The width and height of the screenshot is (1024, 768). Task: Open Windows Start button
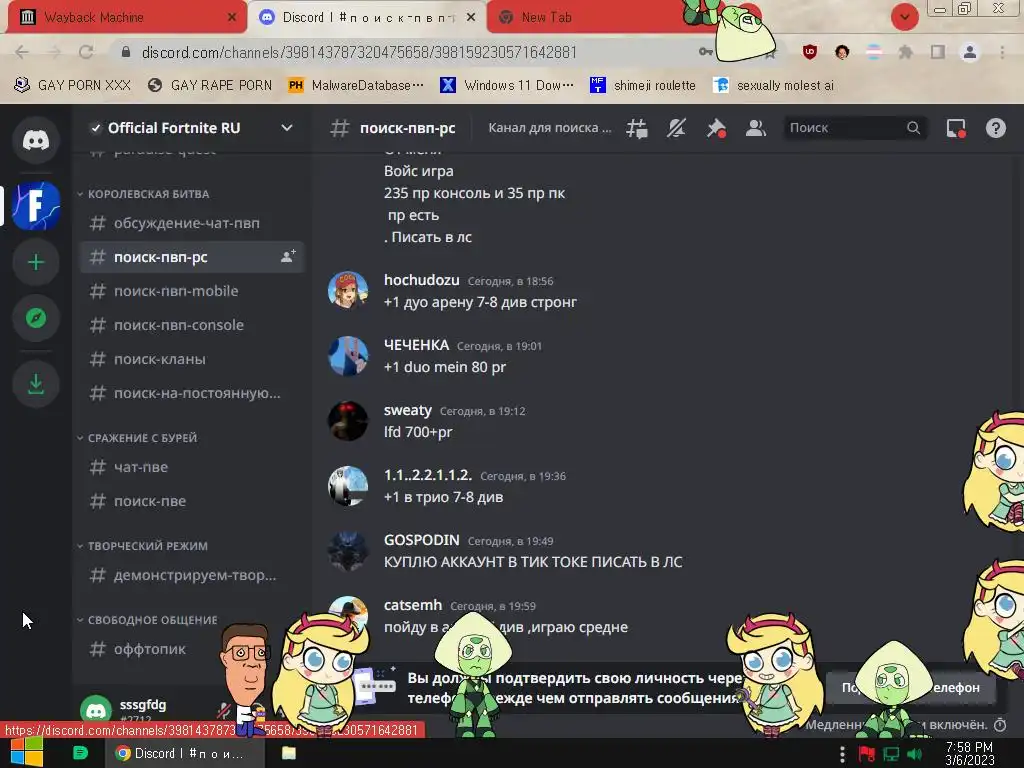point(27,752)
